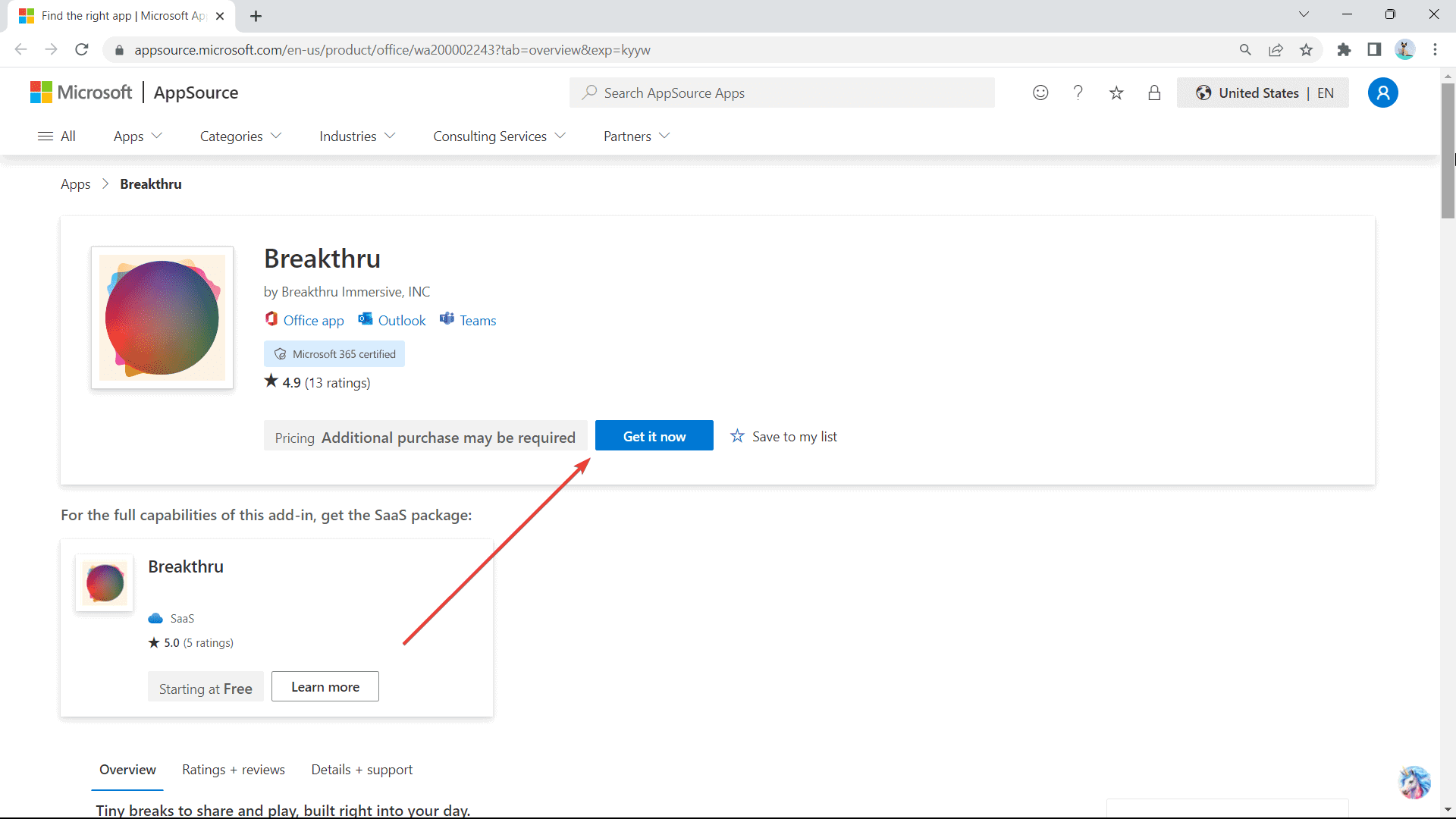Close the AppSource browser tab
This screenshot has height=819, width=1456.
tap(220, 16)
